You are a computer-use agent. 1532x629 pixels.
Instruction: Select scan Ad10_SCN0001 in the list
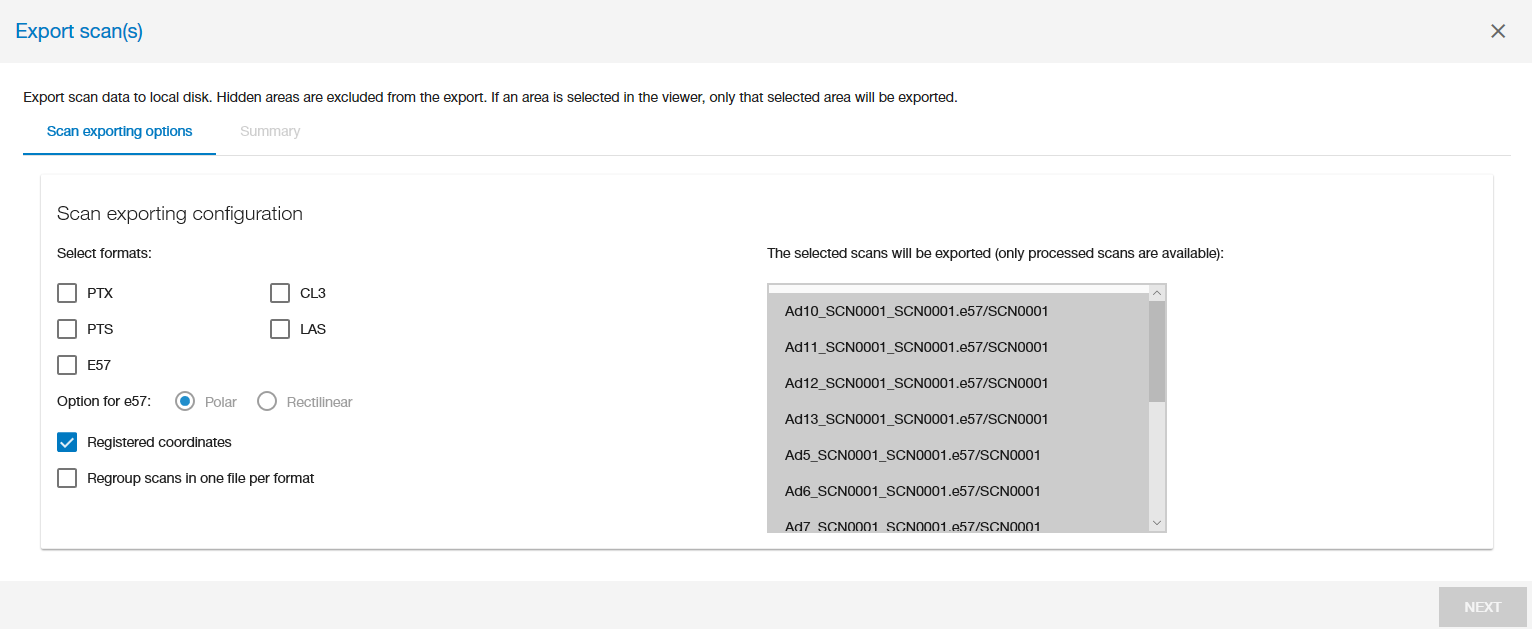(916, 311)
